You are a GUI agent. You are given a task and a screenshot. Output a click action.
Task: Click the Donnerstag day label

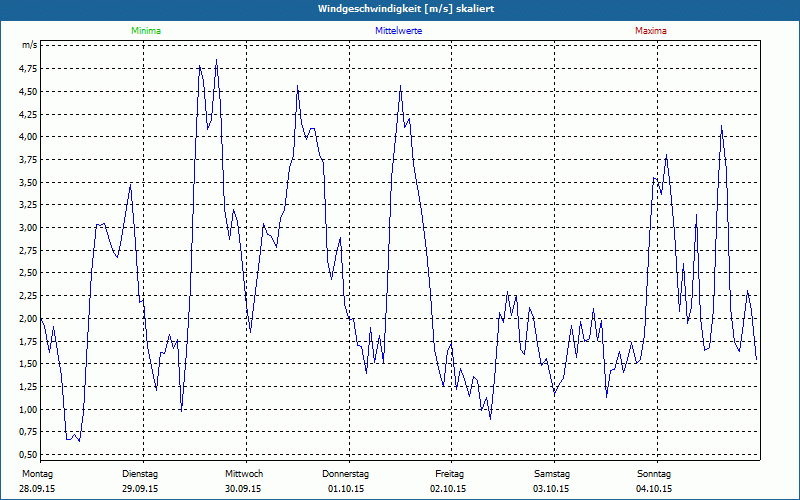[345, 474]
